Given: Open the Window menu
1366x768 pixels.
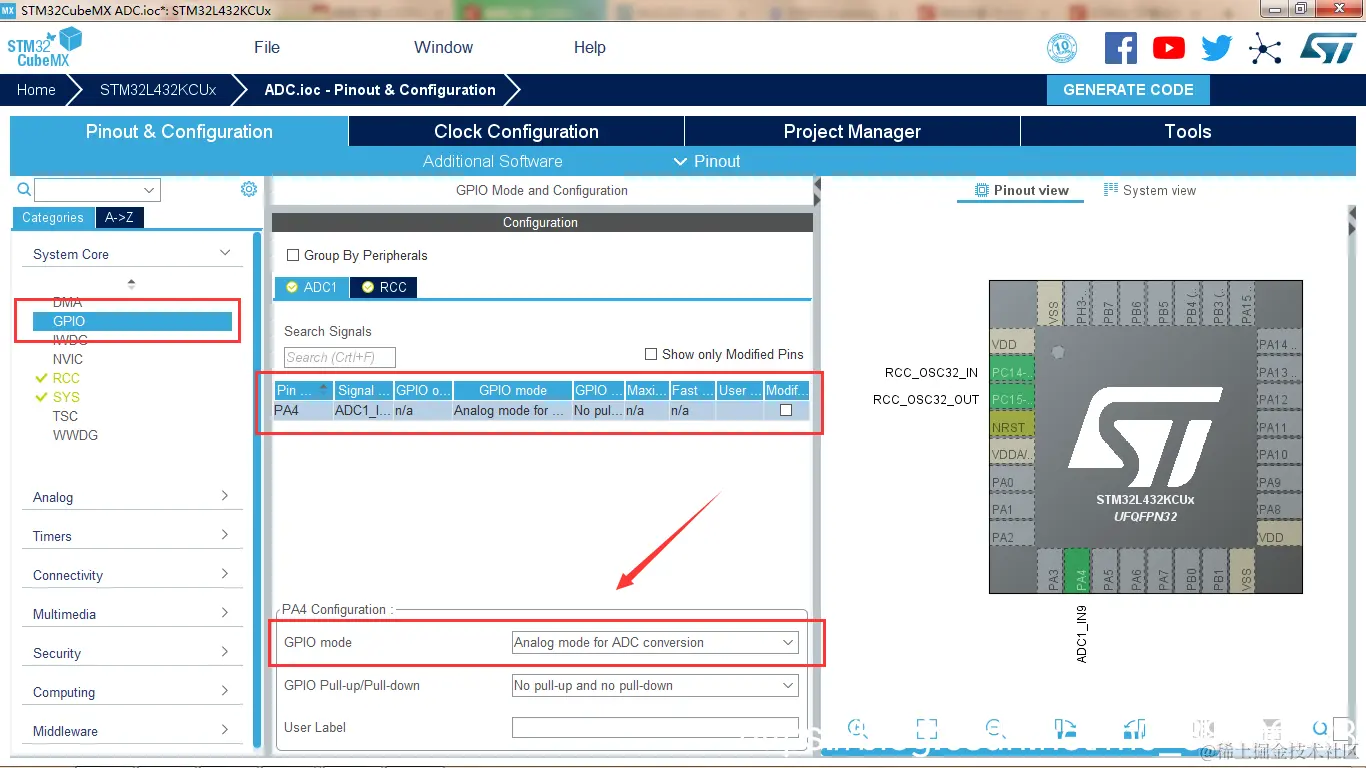Looking at the screenshot, I should click(x=443, y=47).
